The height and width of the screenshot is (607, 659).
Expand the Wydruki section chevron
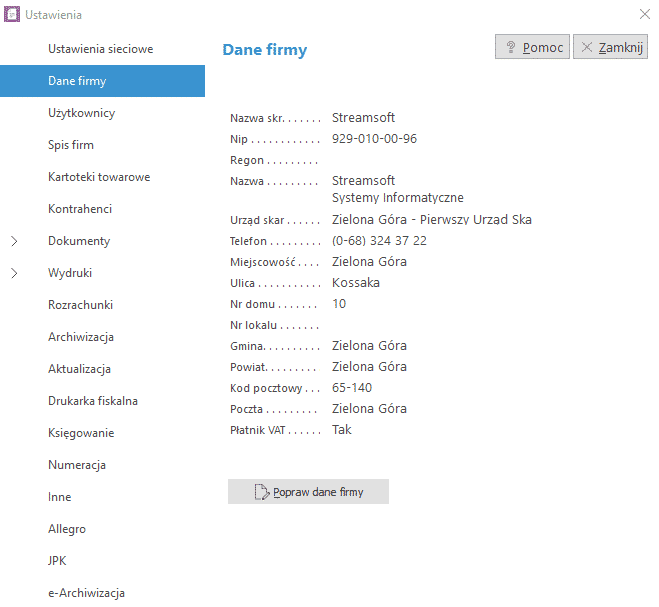click(x=14, y=273)
